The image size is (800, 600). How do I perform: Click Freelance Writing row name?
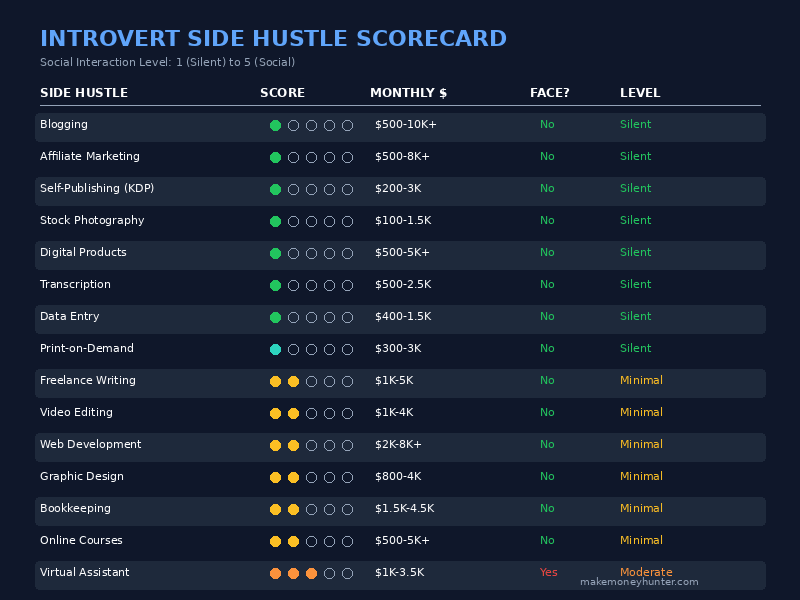[88, 381]
